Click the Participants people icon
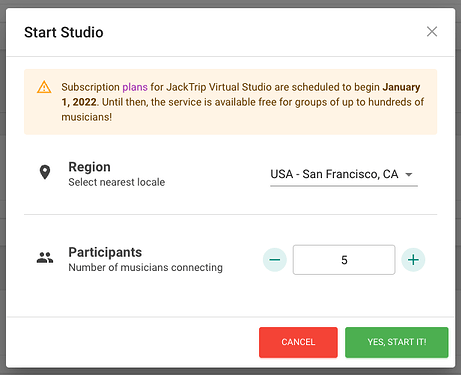Viewport: 461px width, 375px height. tap(45, 258)
